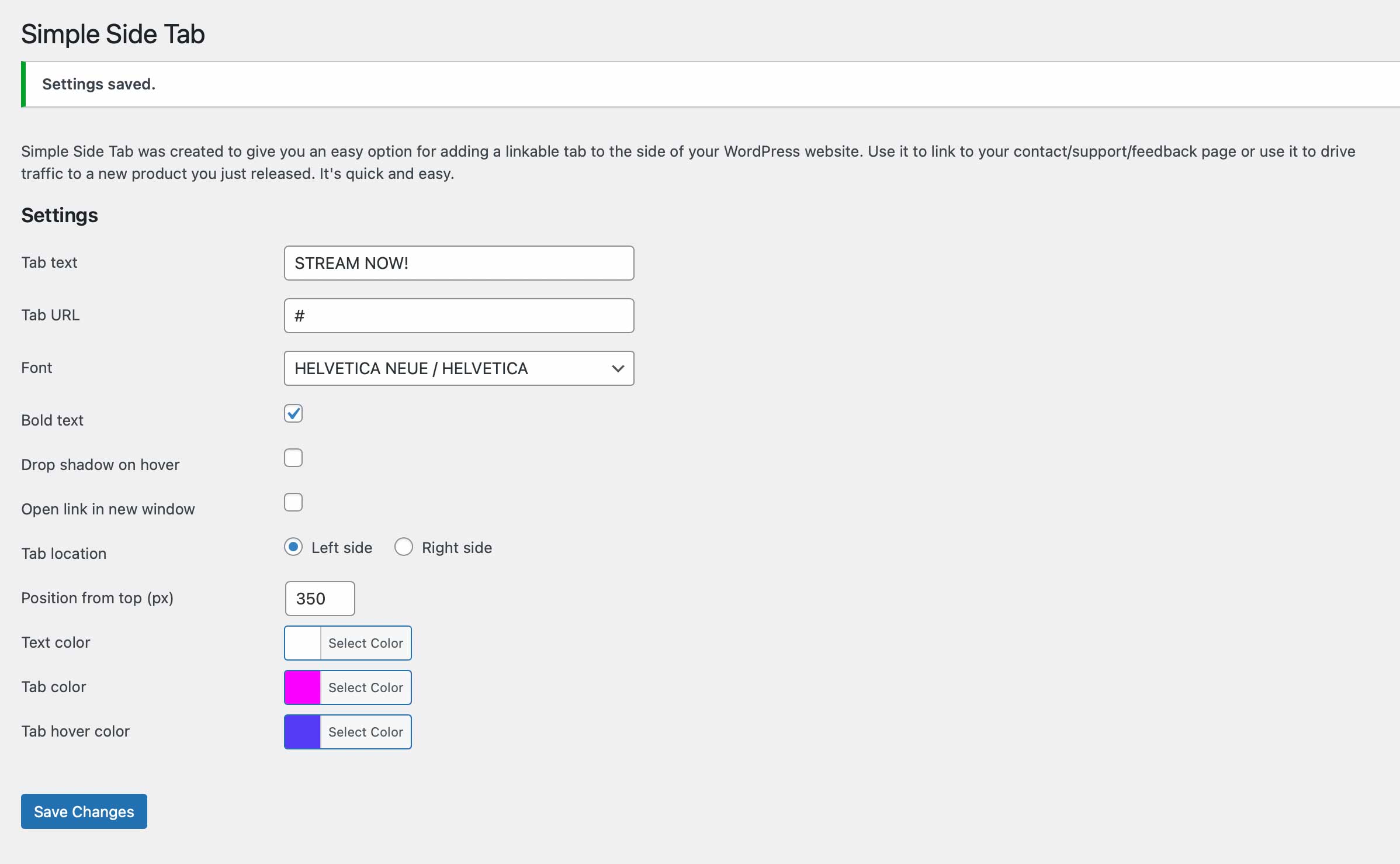Click the Position from top field showing 350

point(319,599)
